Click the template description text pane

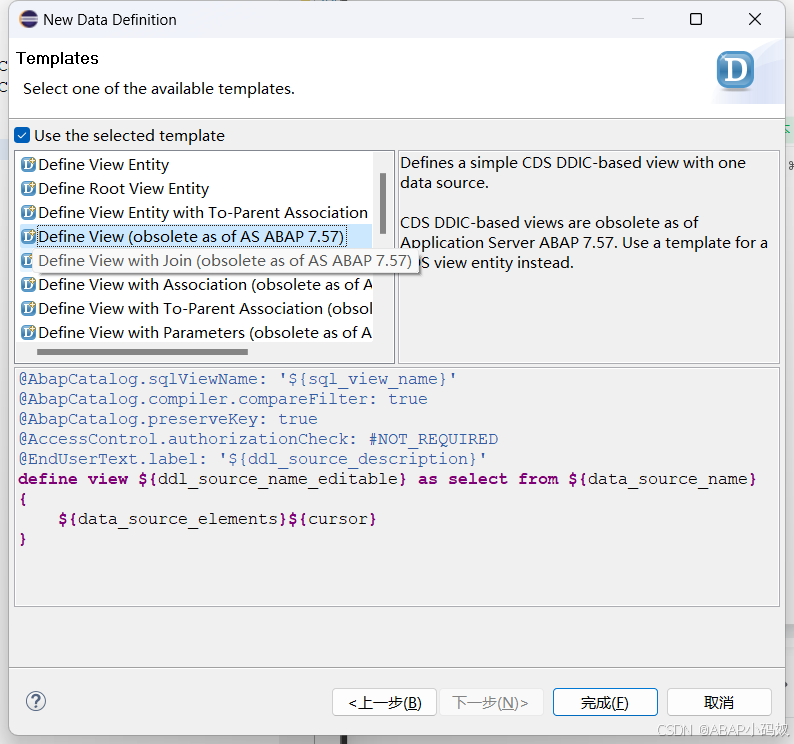(588, 257)
